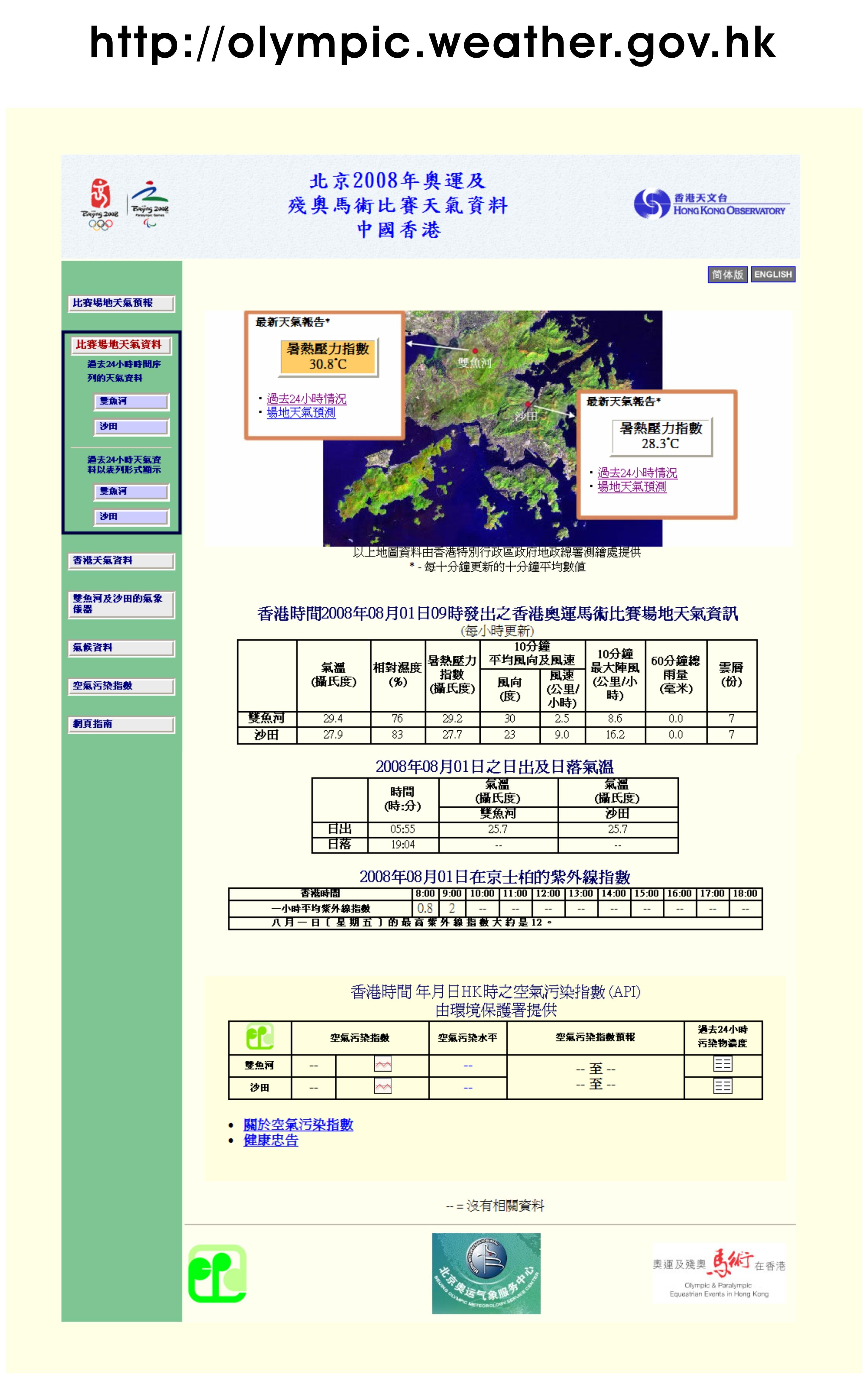Click the 9:00 UV index value 2

[x=452, y=908]
